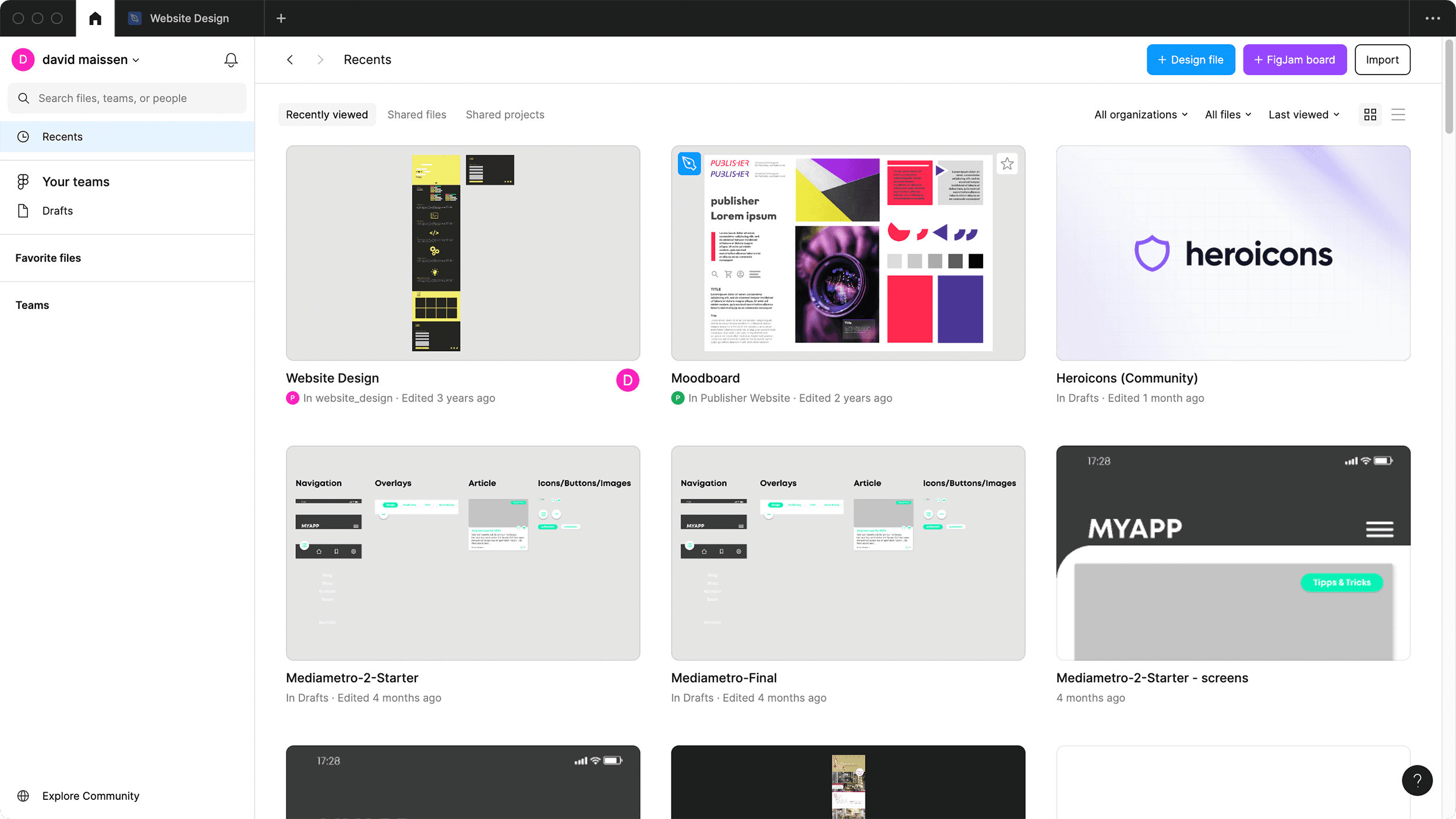Open Mediametro-2-Starter - screens thumbnail
The image size is (1456, 819).
1233,553
